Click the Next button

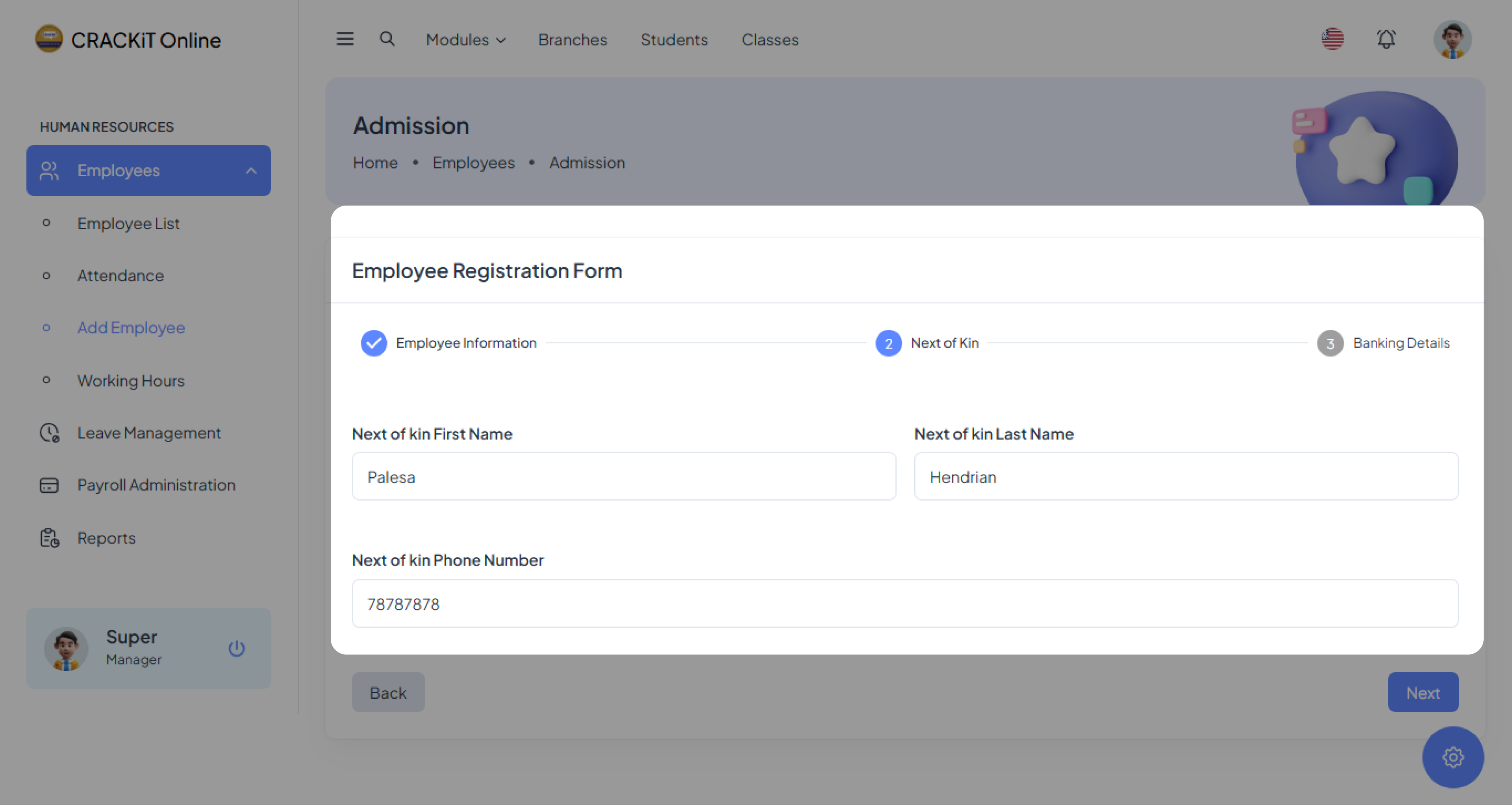pos(1423,692)
